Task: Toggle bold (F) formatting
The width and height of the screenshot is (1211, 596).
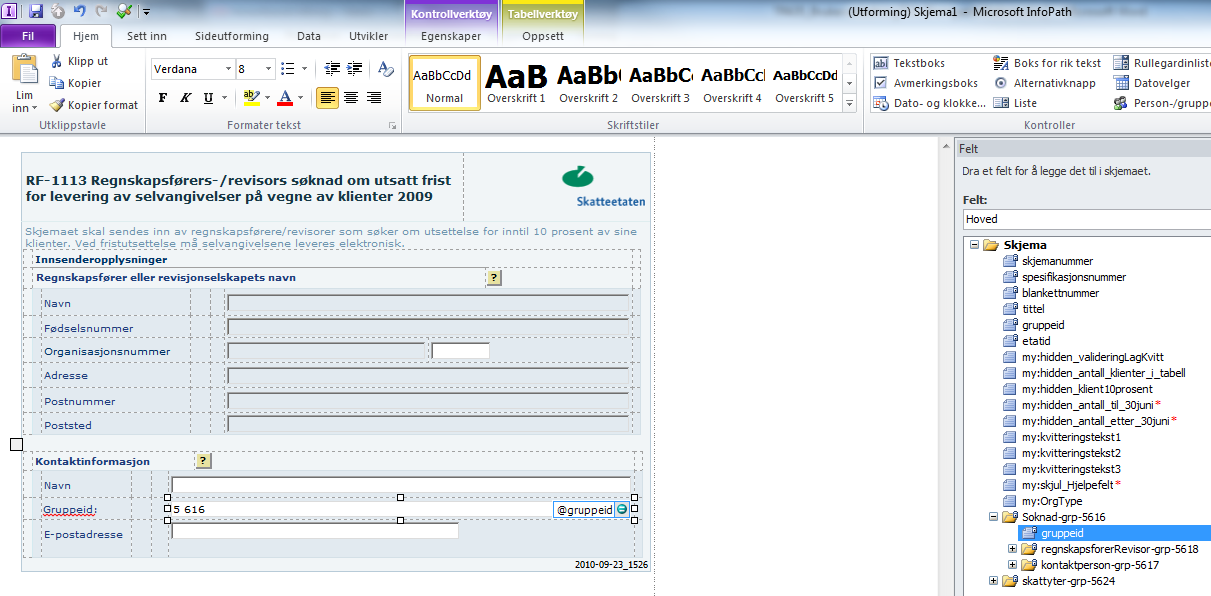Action: click(x=163, y=98)
